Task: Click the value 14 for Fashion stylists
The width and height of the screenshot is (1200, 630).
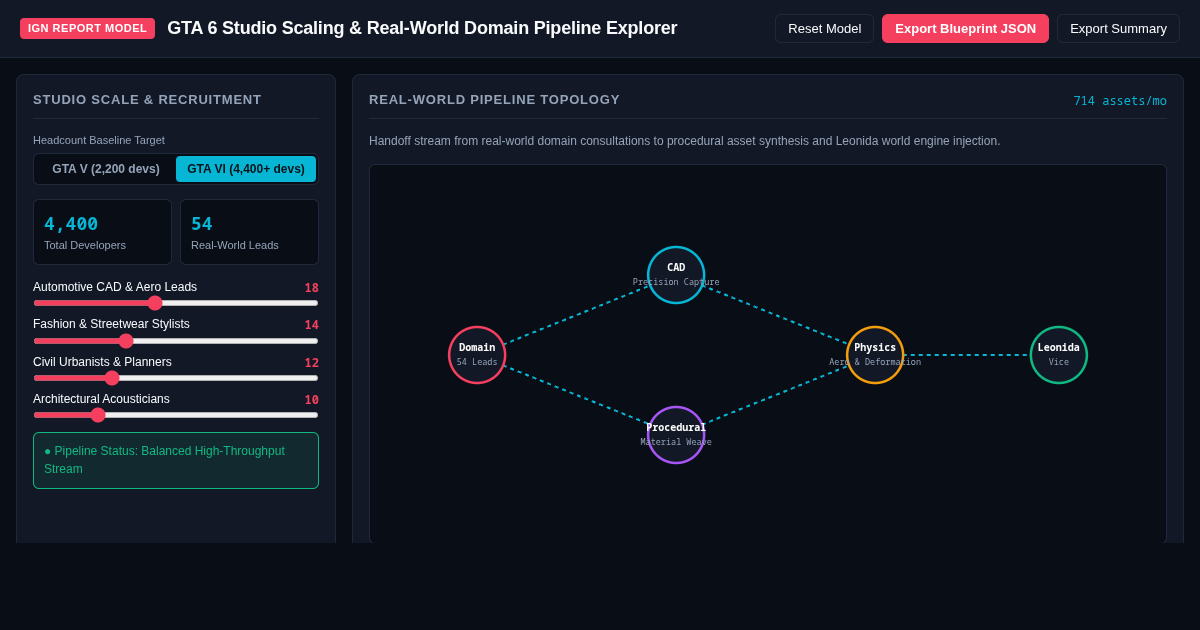Action: coord(312,325)
